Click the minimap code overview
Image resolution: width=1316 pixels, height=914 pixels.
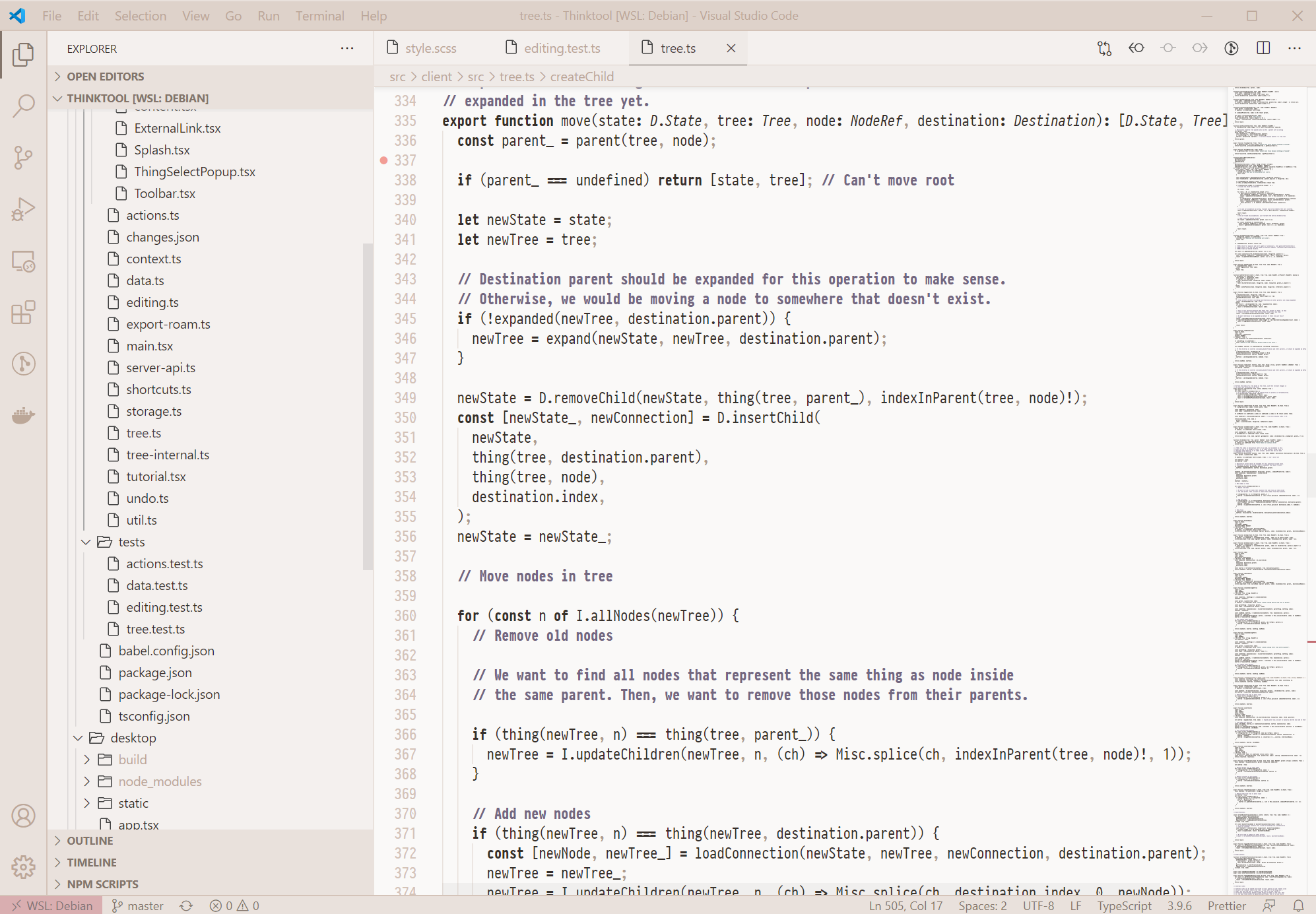pos(1267,462)
